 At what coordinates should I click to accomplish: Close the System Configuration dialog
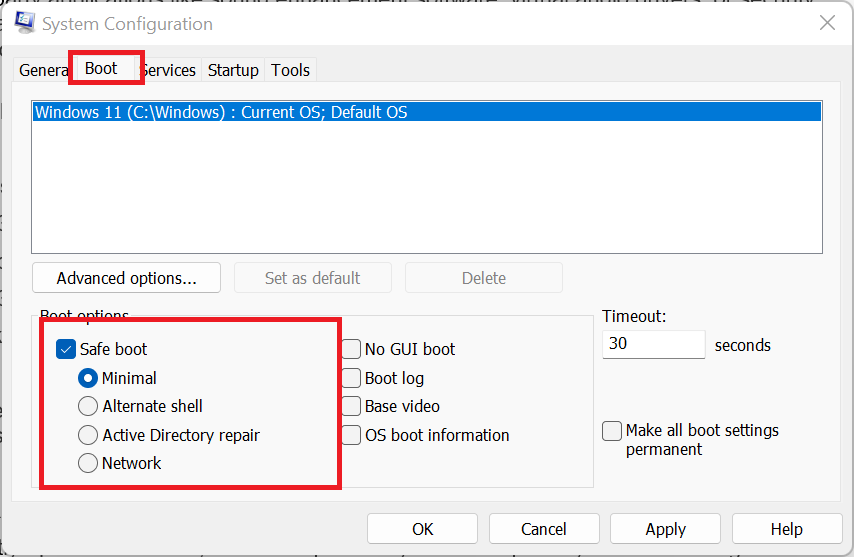[827, 23]
